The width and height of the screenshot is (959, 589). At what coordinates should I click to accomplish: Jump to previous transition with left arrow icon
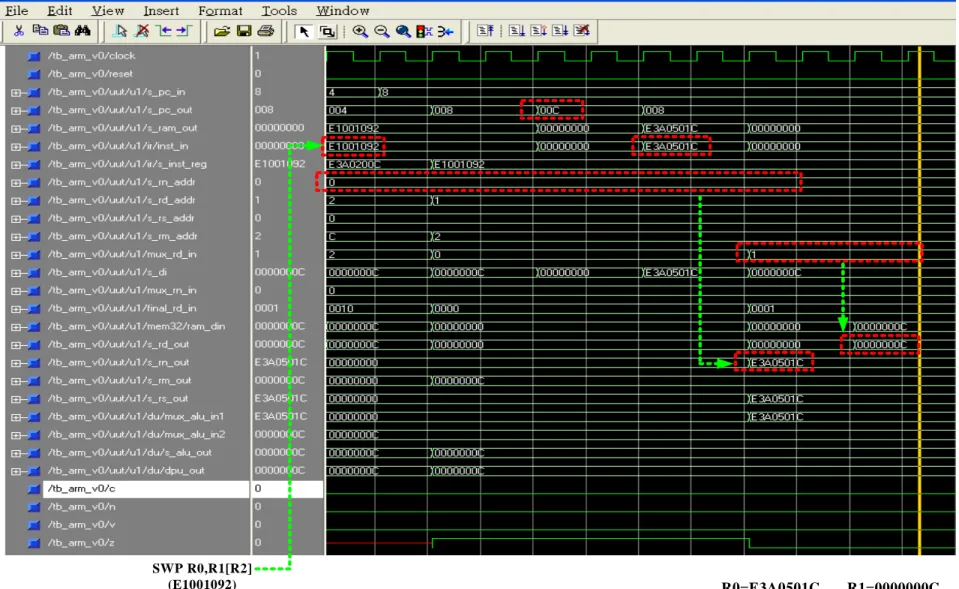coord(163,31)
